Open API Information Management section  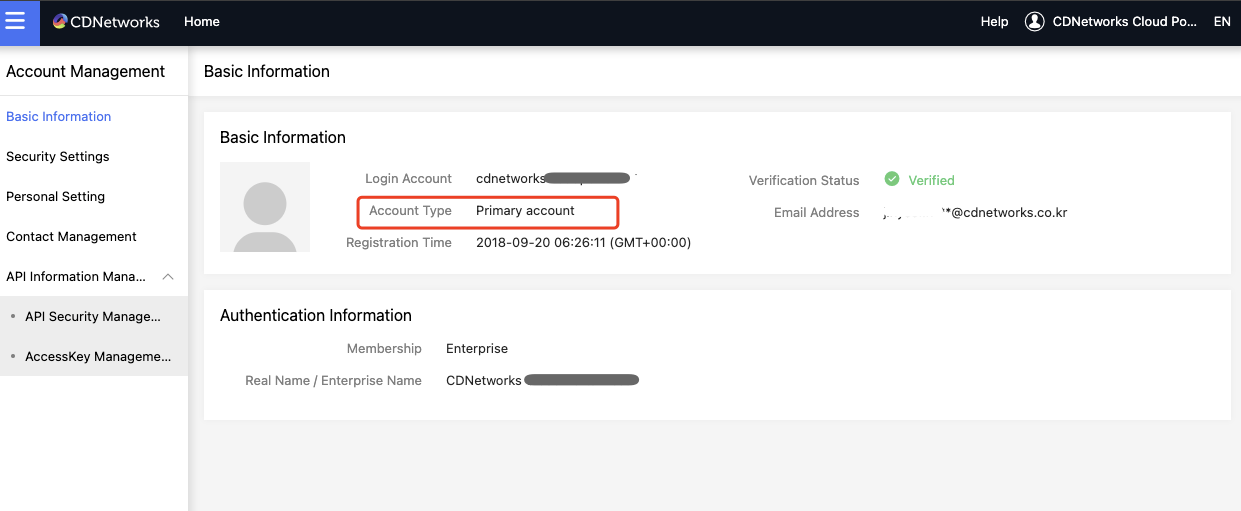[76, 277]
